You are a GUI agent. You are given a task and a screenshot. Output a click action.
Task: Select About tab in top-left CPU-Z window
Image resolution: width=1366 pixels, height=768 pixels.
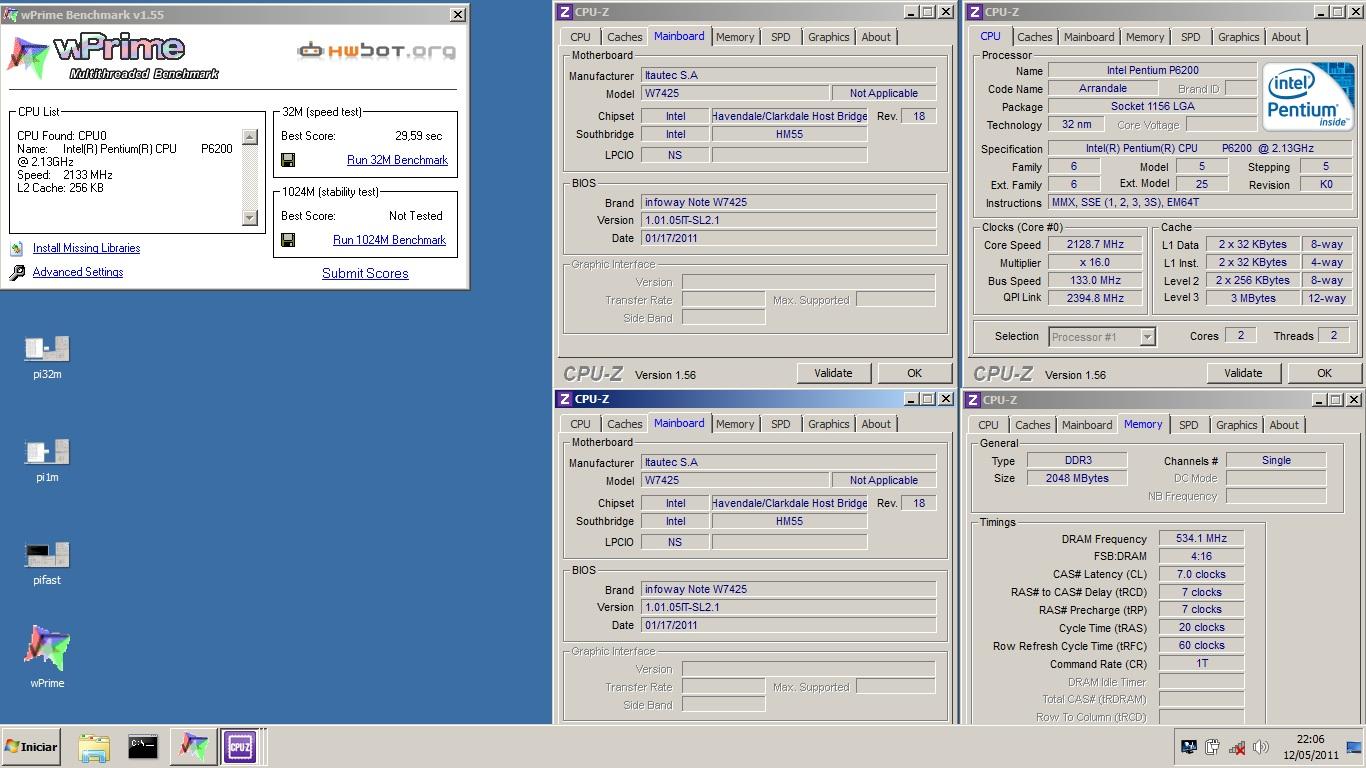click(876, 37)
